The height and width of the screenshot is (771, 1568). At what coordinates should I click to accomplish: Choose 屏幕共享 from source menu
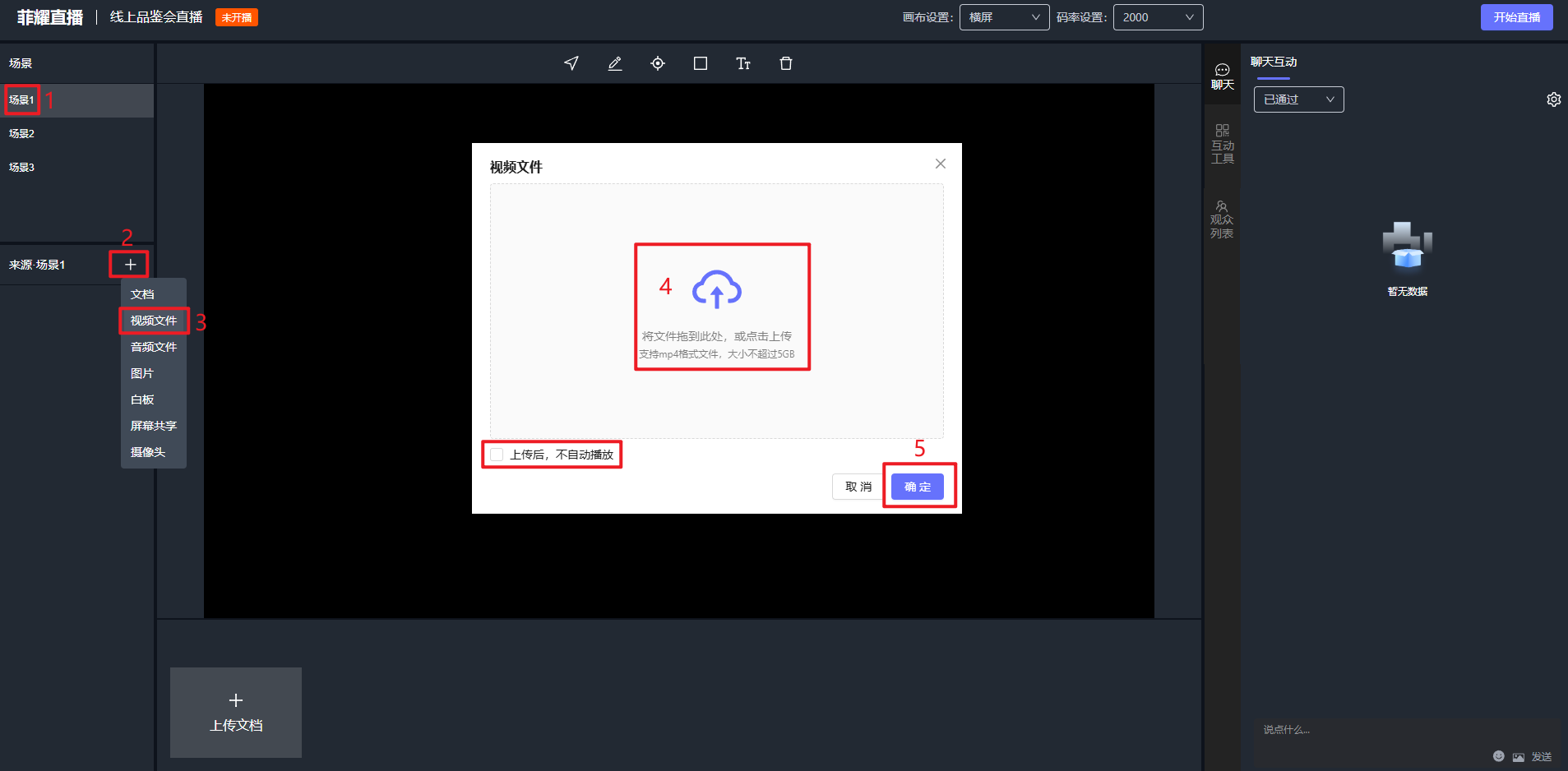click(x=154, y=426)
